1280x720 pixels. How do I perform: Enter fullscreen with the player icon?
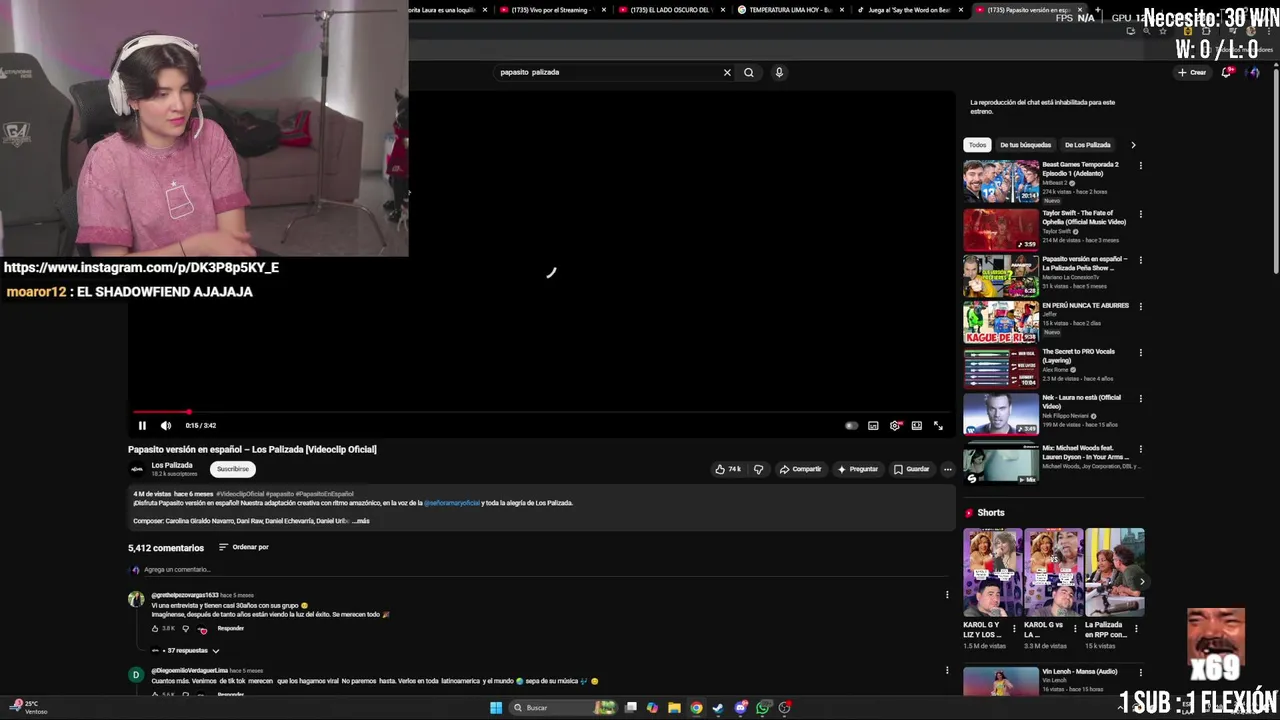point(938,426)
